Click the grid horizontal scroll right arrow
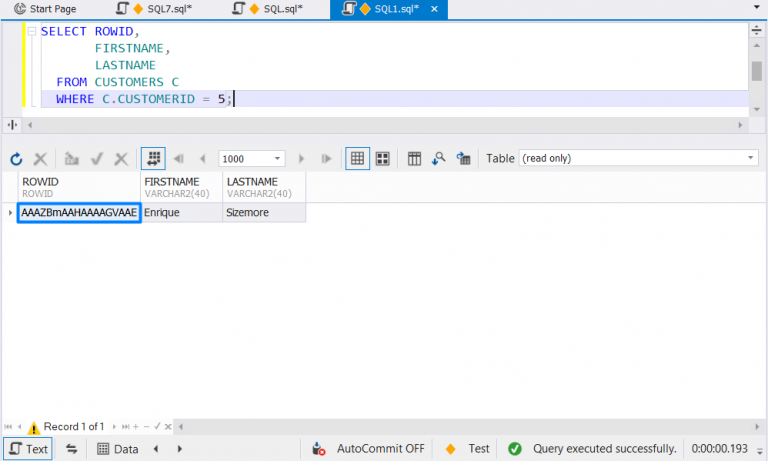This screenshot has height=461, width=768. [757, 427]
